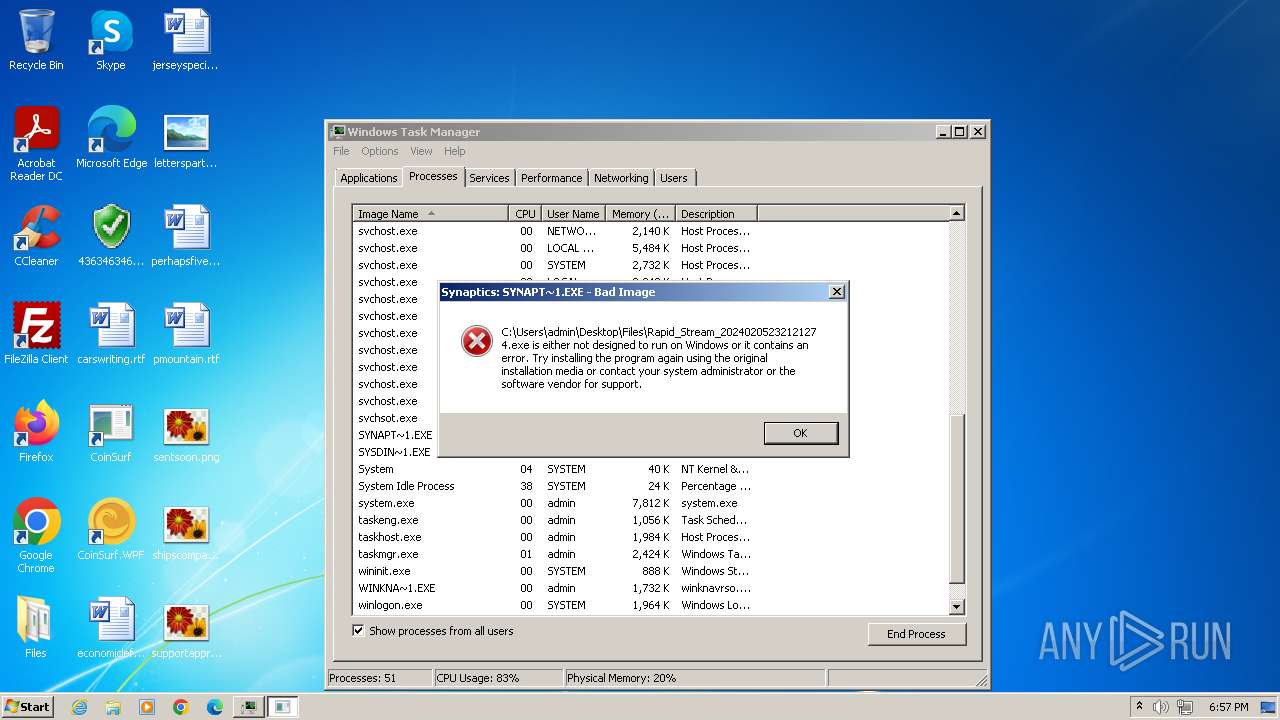Viewport: 1280px width, 720px height.
Task: Open the pmountain.rtf desktop file
Action: pyautogui.click(x=186, y=334)
